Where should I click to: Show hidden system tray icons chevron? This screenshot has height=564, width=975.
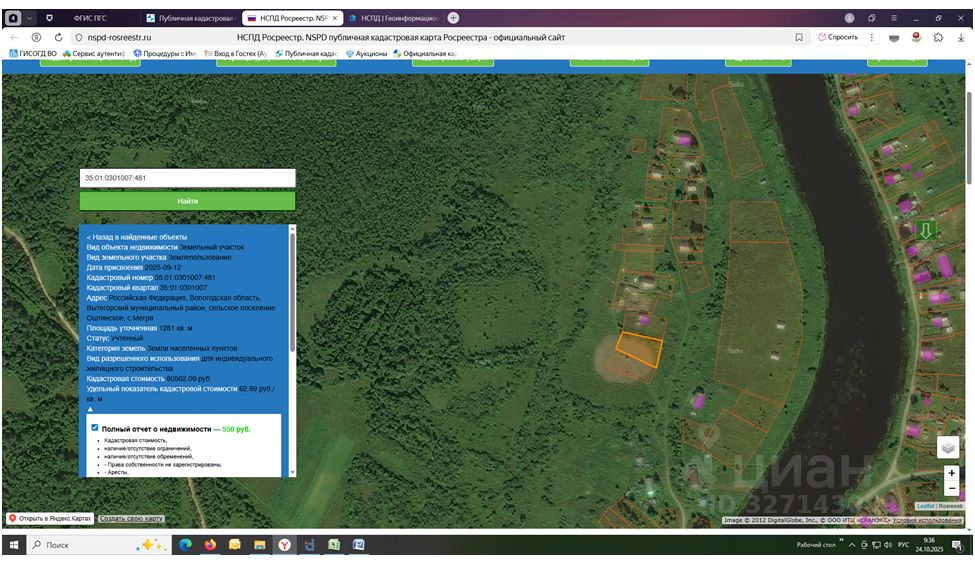tap(852, 545)
